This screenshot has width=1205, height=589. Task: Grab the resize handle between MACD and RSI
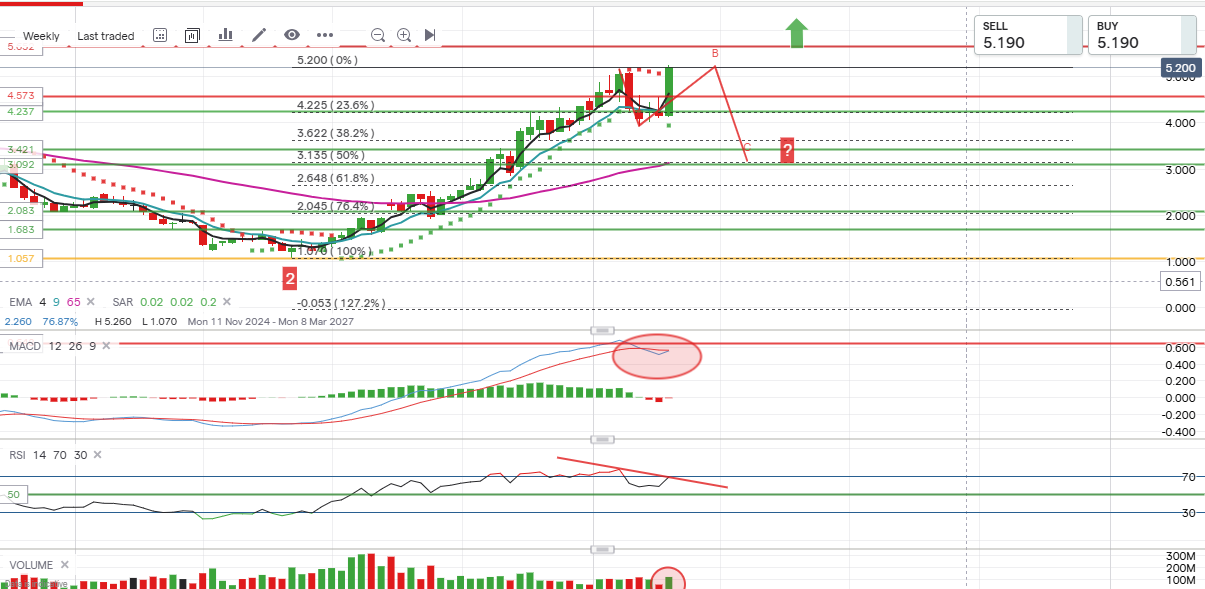[x=602, y=439]
